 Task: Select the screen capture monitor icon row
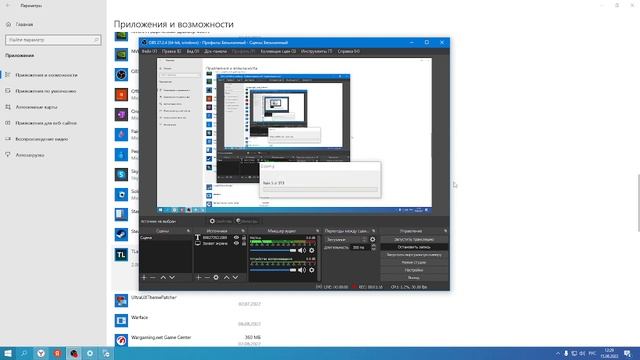coord(220,243)
